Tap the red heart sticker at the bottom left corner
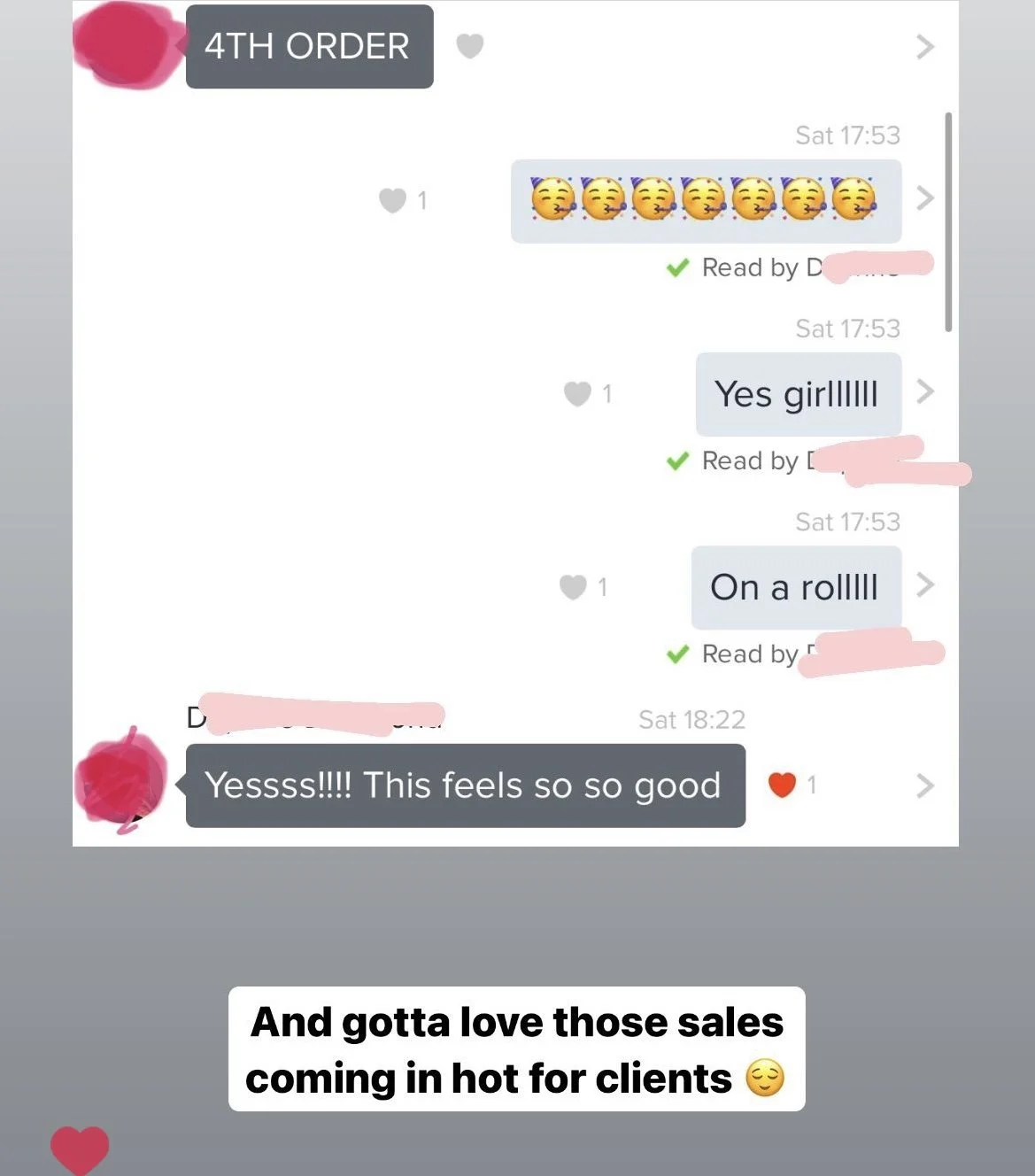Image resolution: width=1035 pixels, height=1176 pixels. (80, 1150)
